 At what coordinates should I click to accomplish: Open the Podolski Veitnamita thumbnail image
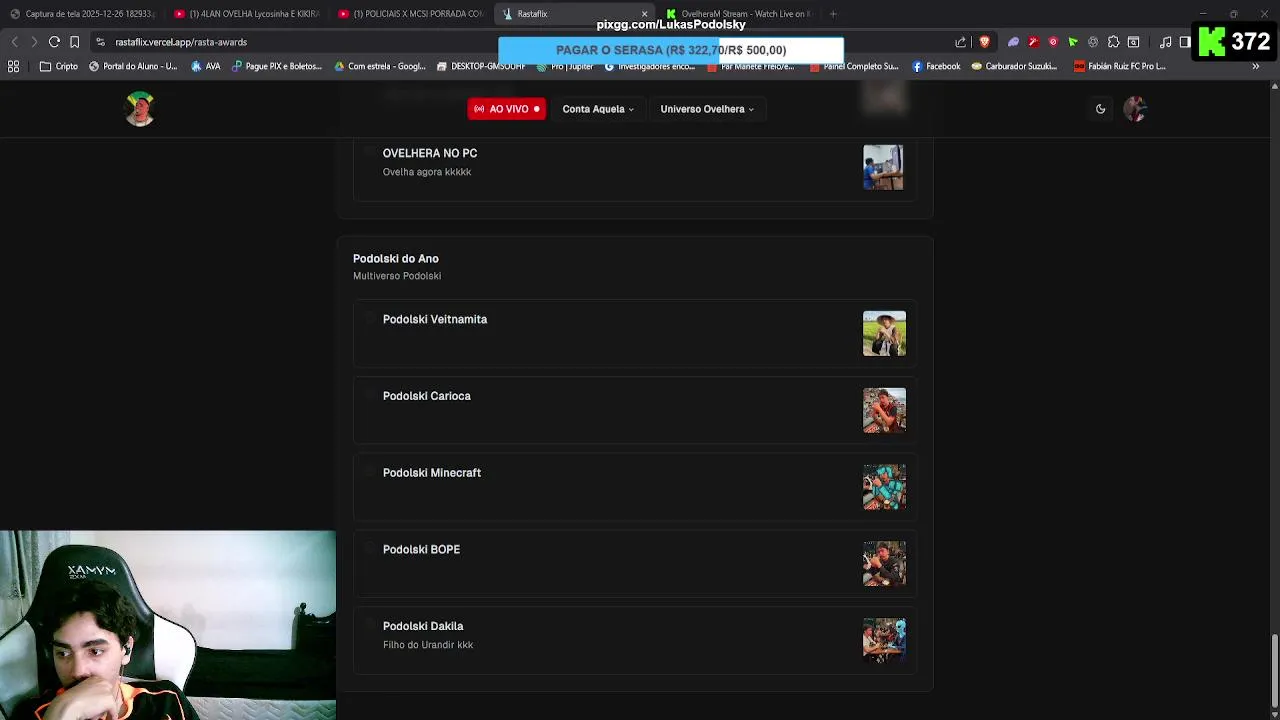click(884, 333)
